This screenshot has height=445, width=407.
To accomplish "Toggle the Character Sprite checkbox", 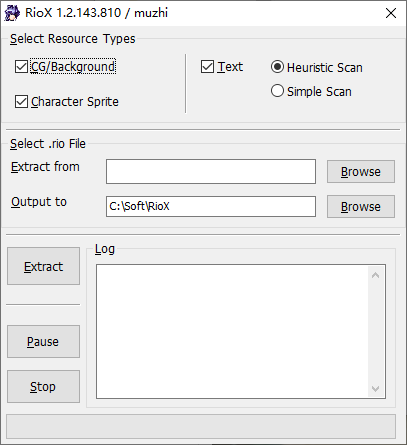I will tap(21, 102).
